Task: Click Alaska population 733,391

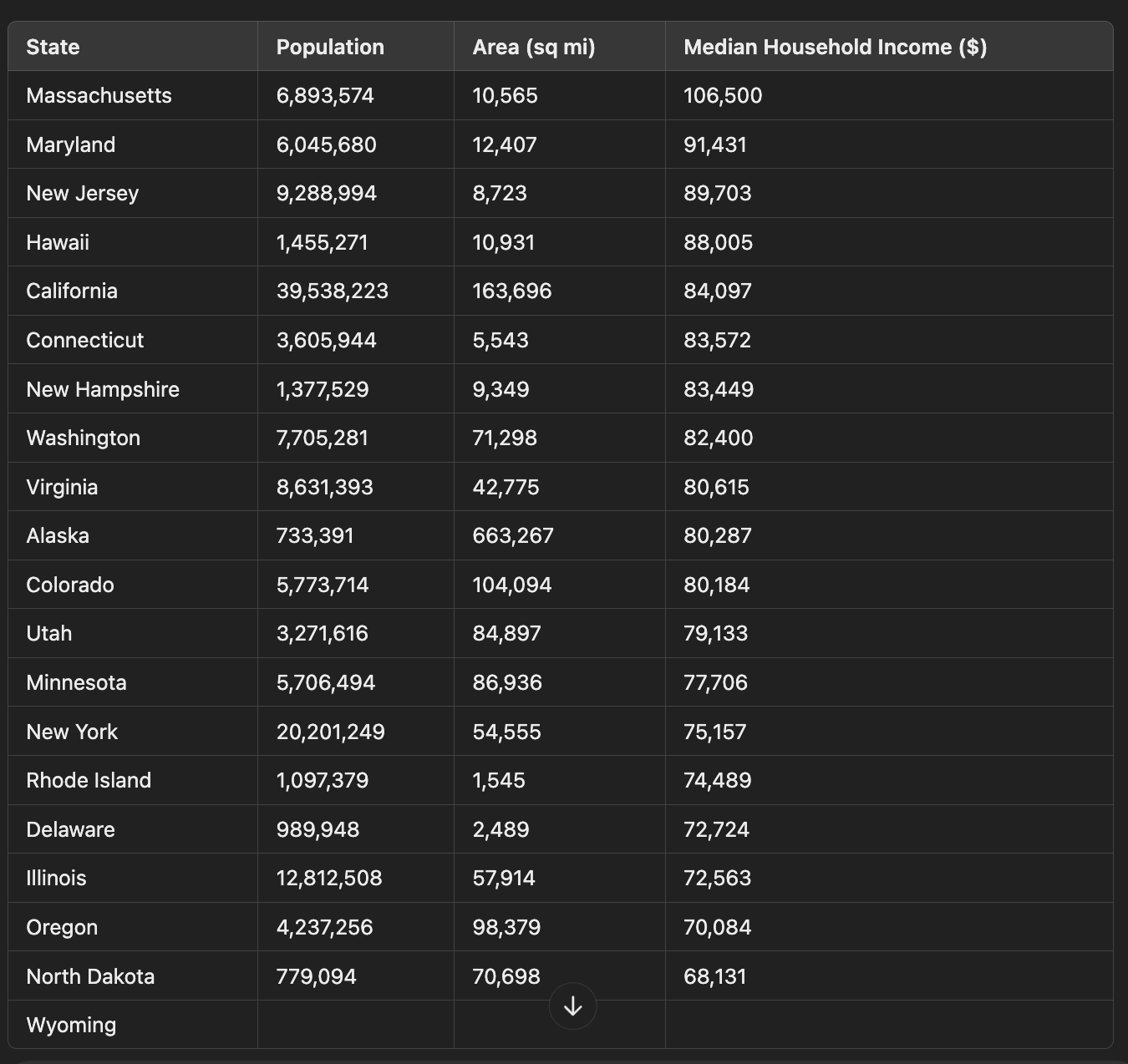Action: click(315, 535)
